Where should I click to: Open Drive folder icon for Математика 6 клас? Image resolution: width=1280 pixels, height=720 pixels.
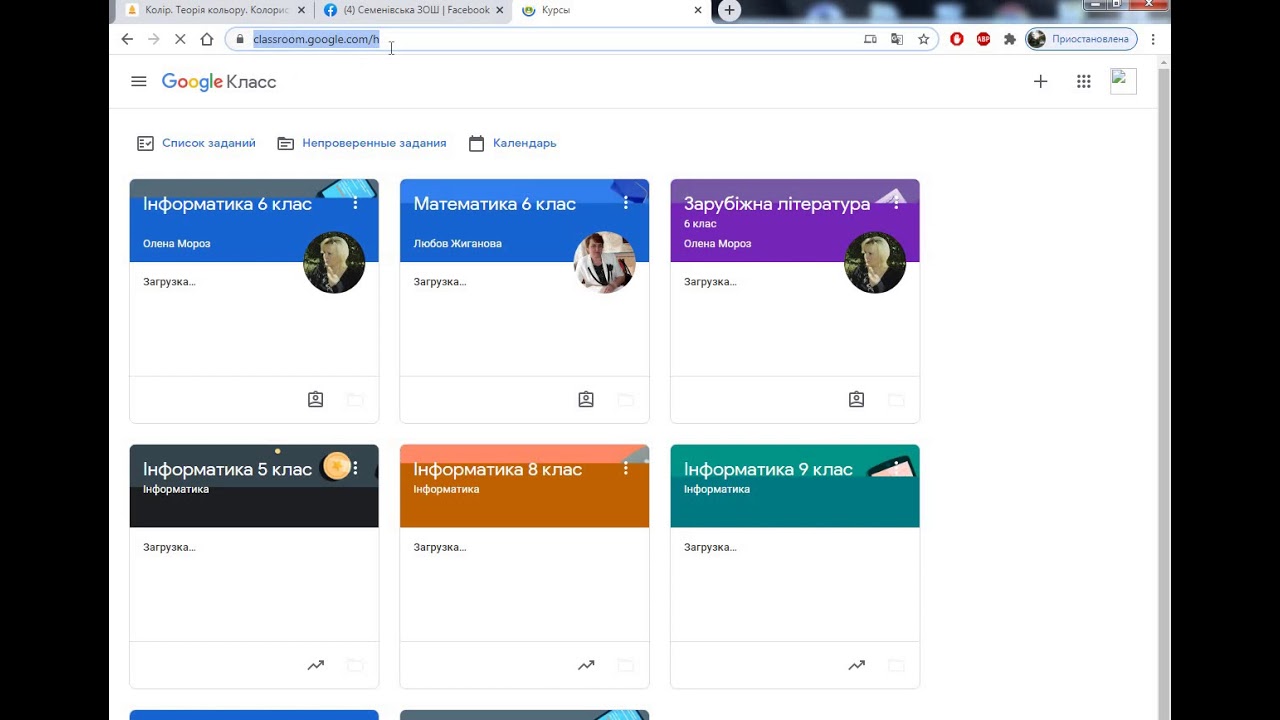(x=626, y=400)
